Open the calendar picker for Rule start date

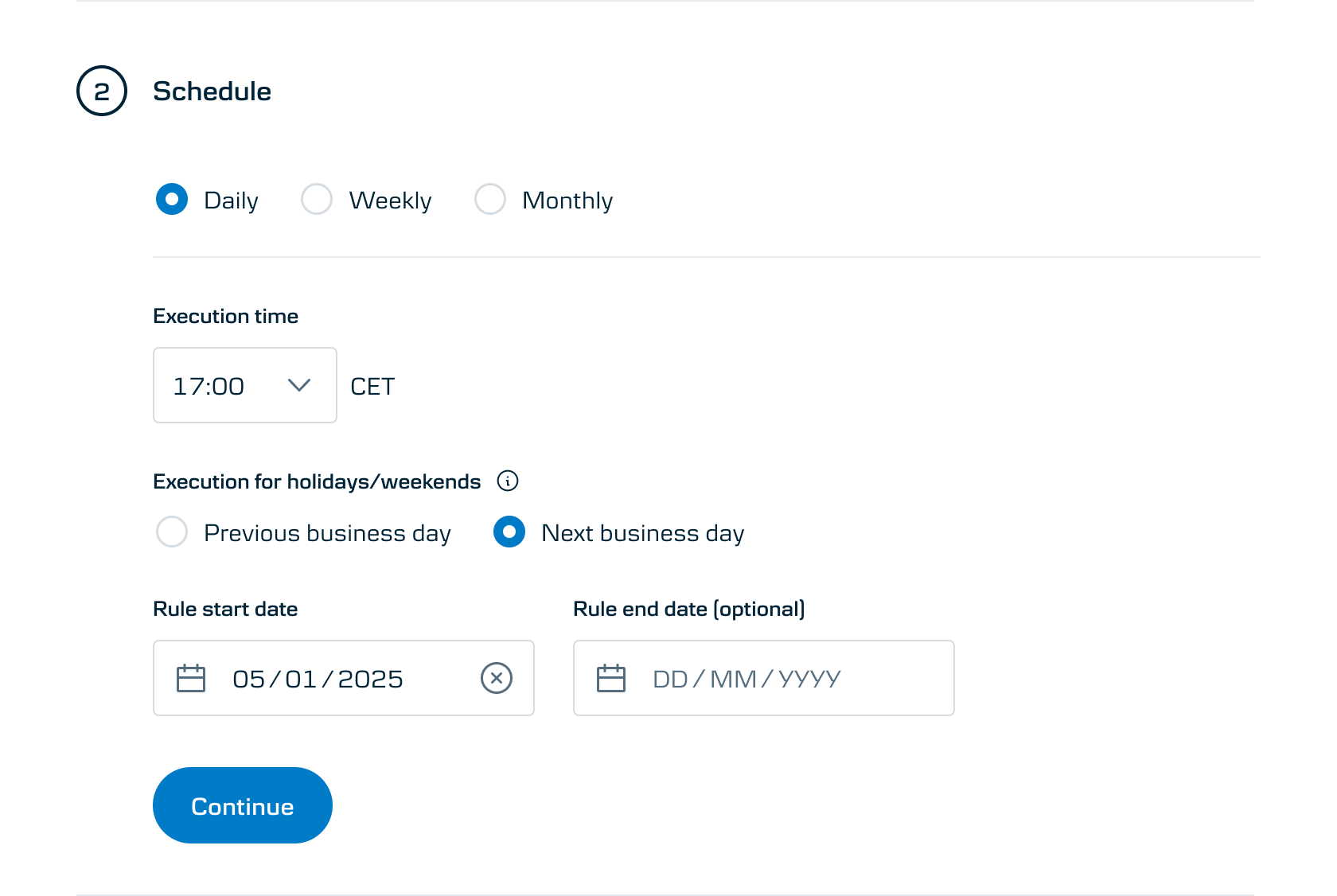pos(190,678)
